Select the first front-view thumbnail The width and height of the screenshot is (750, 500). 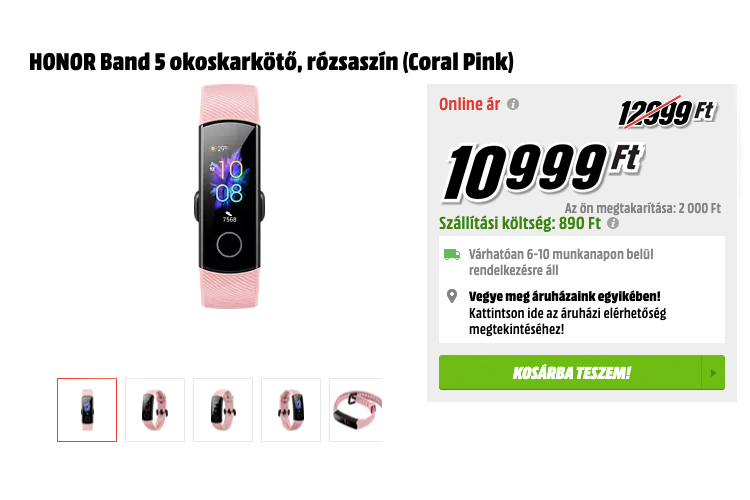(87, 410)
